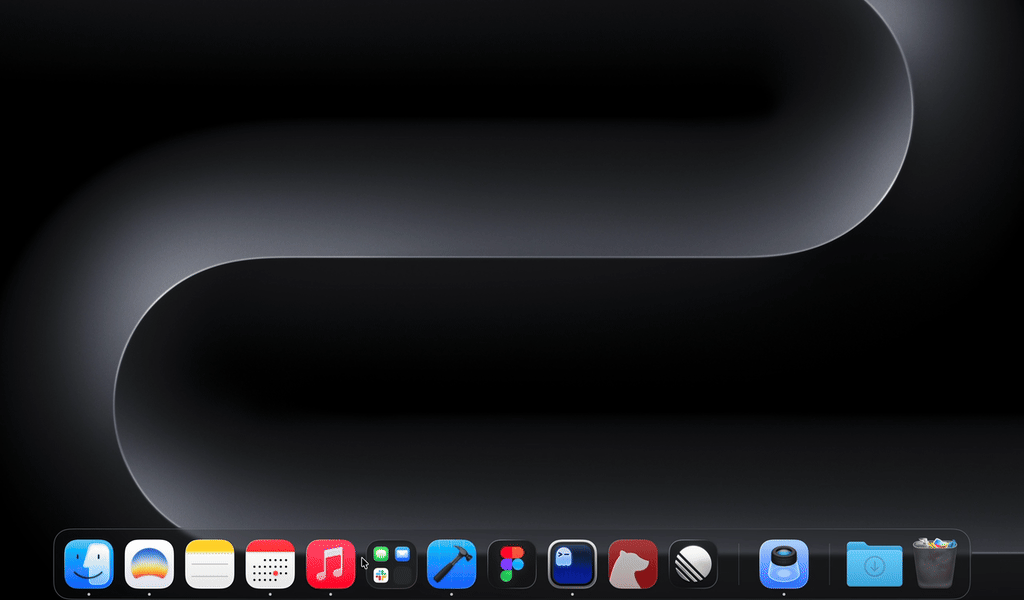The image size is (1024, 600).
Task: Open Finder from the Dock
Action: click(89, 564)
